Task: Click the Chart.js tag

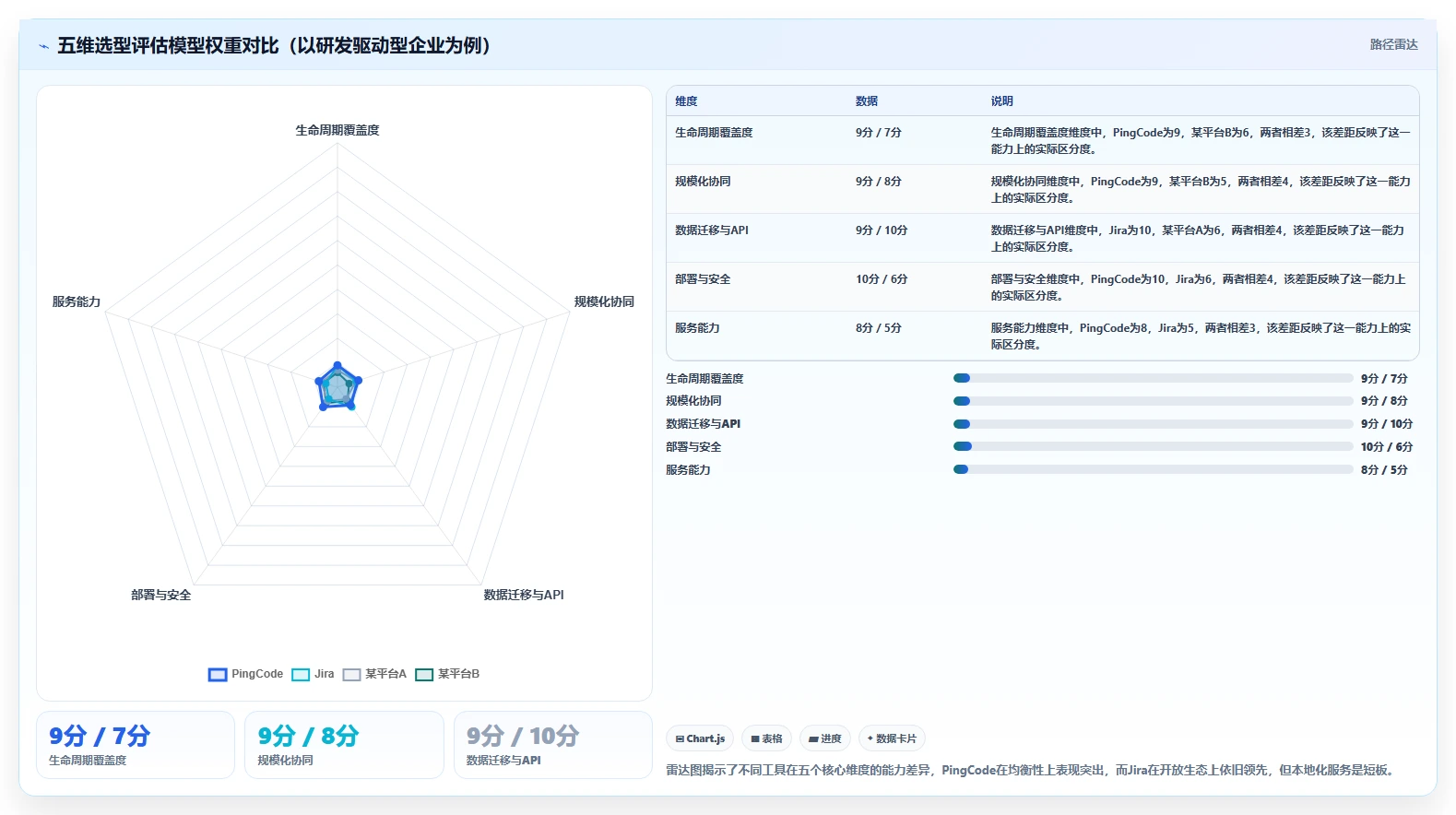Action: (x=700, y=738)
